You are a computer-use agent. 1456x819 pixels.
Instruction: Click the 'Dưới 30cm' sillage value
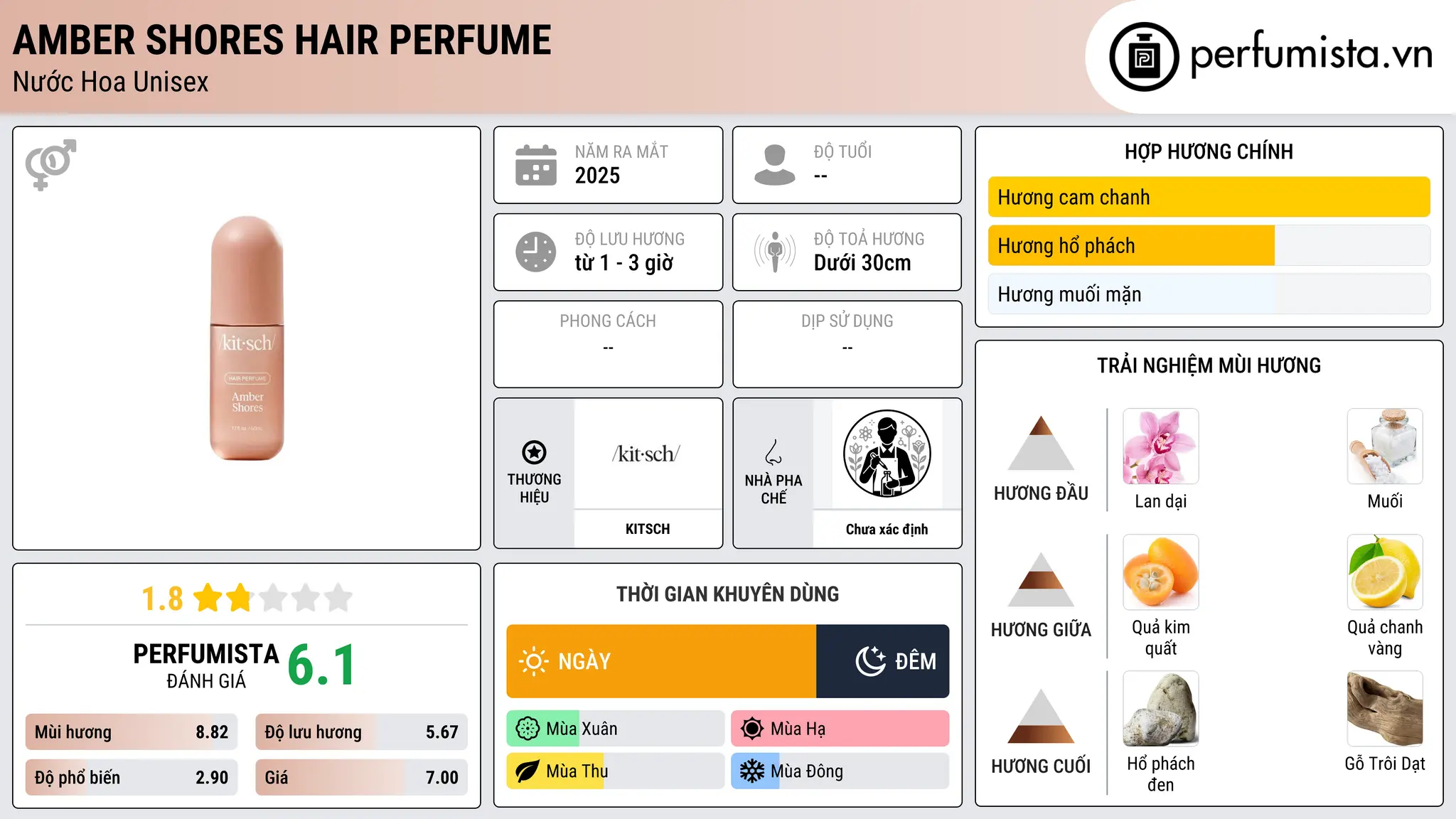click(862, 263)
